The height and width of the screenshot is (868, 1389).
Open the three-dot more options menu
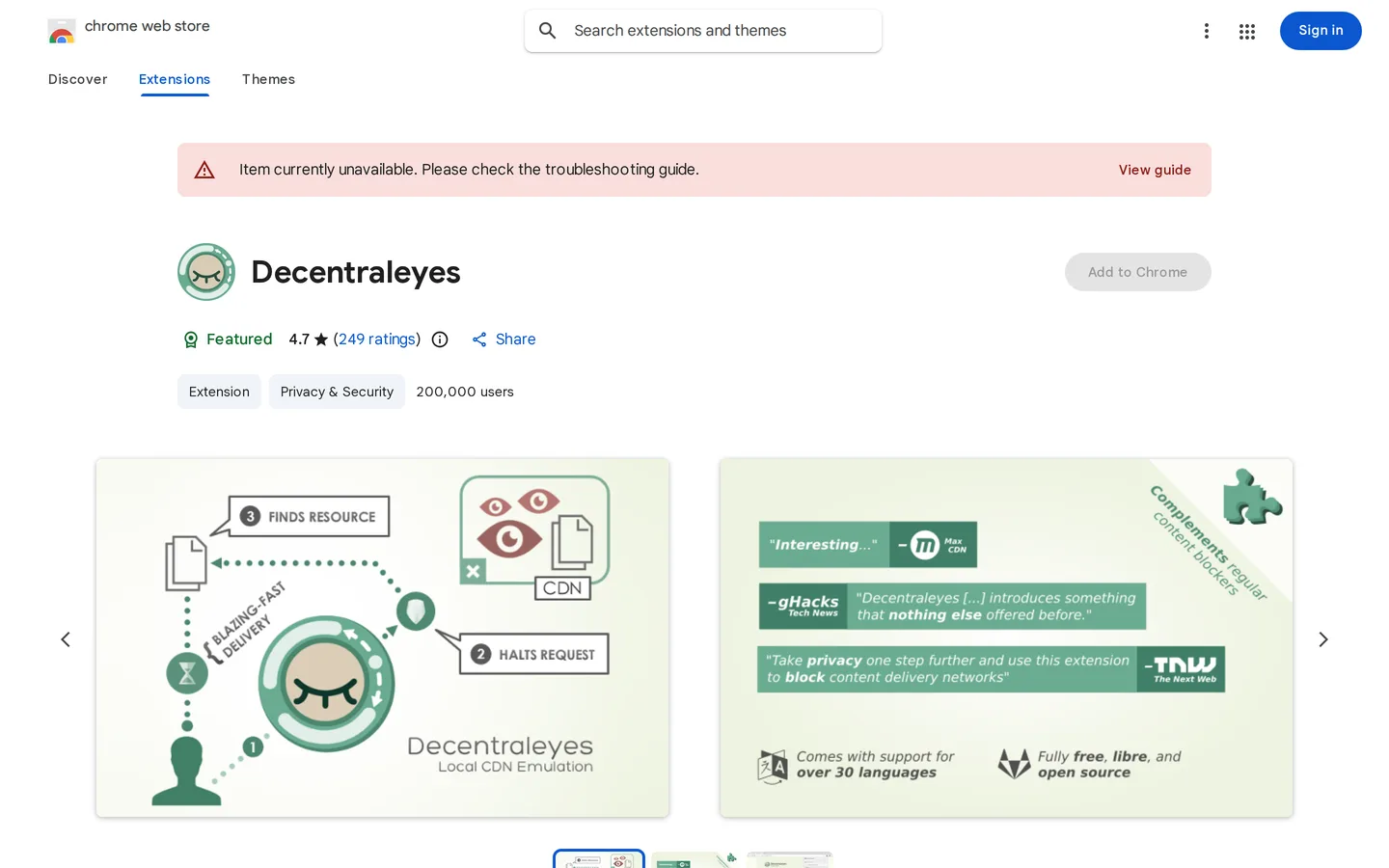(x=1206, y=31)
